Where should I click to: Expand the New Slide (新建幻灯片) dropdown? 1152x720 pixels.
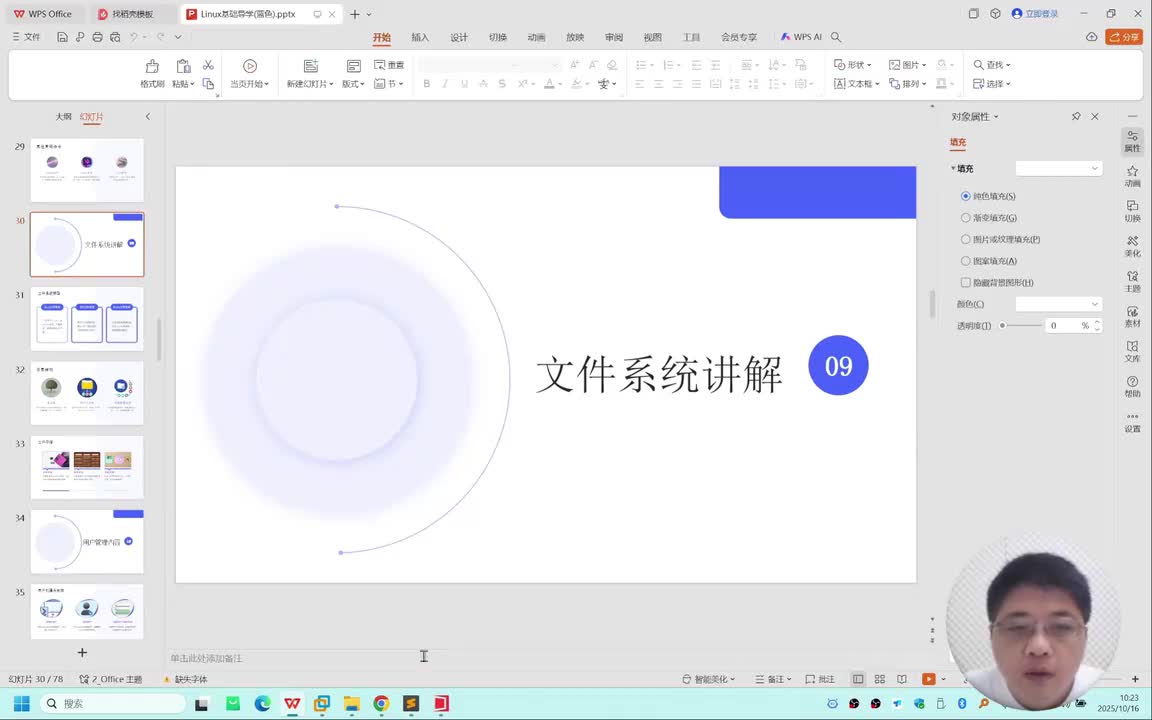[x=310, y=84]
